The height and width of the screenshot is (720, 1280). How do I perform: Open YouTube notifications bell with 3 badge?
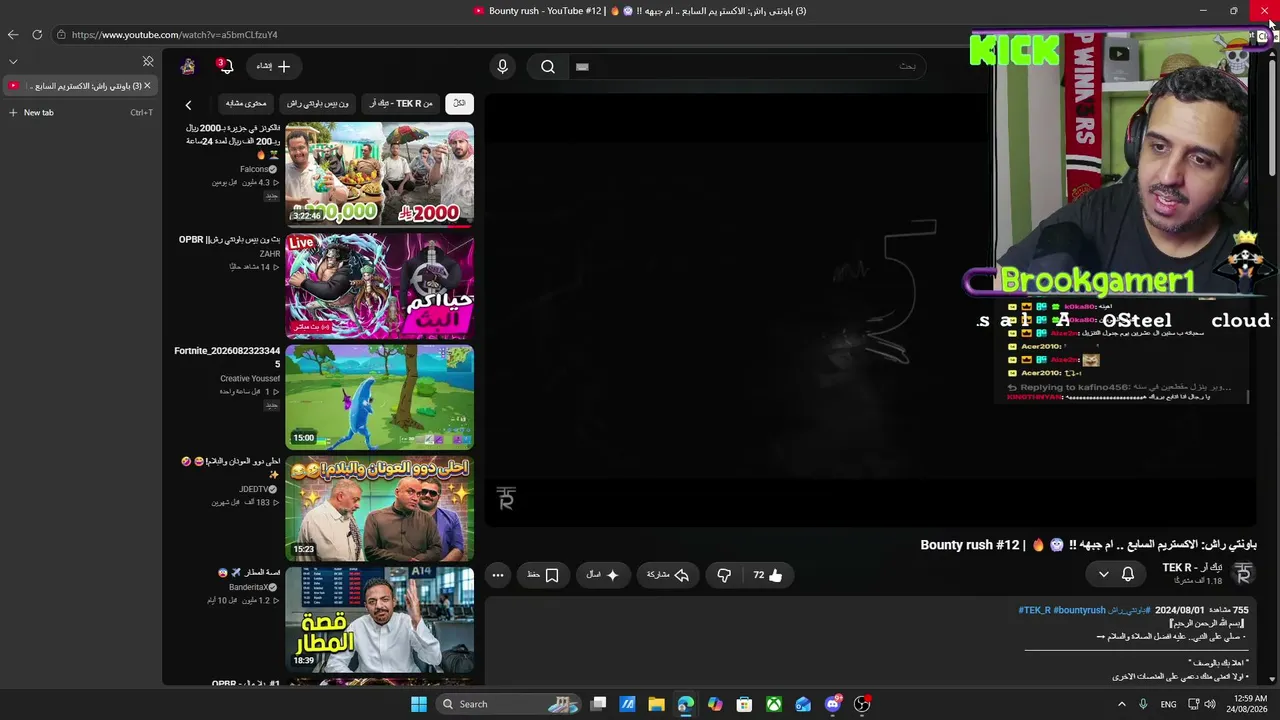point(226,67)
